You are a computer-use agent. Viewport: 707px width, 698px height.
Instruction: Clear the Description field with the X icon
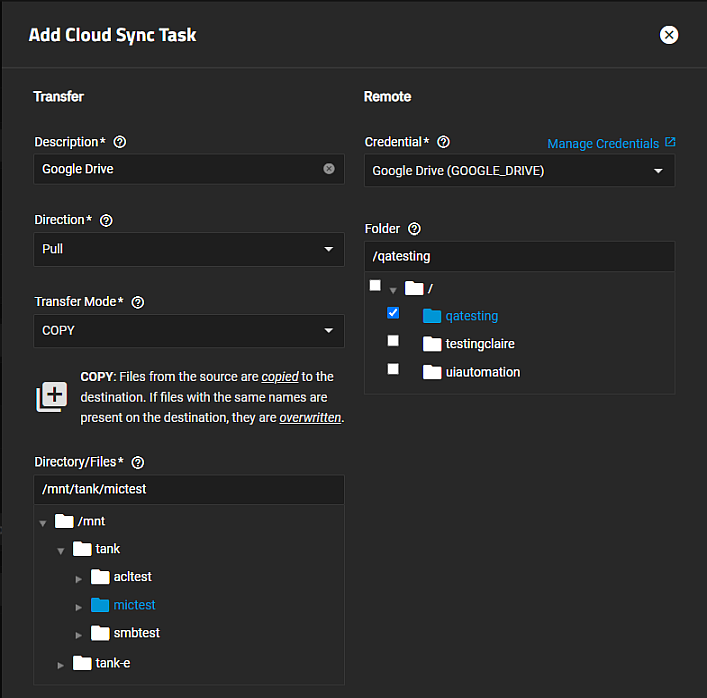pos(329,169)
